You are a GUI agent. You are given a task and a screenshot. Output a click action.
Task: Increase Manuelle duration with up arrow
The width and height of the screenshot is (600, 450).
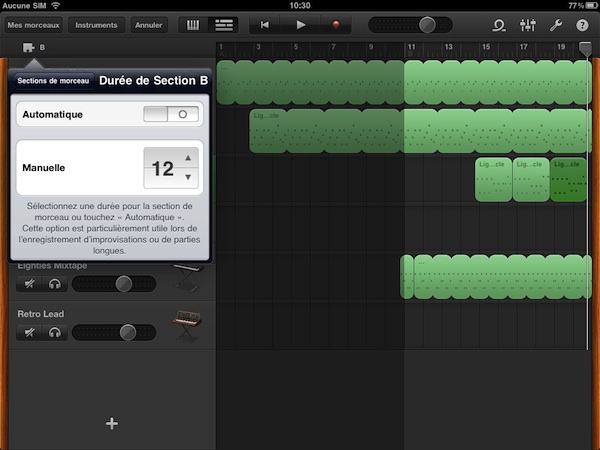click(188, 158)
